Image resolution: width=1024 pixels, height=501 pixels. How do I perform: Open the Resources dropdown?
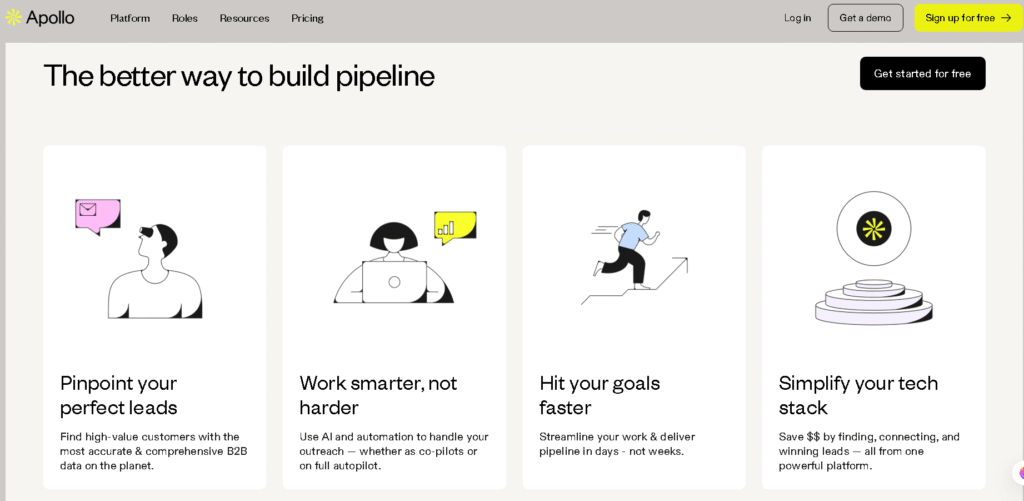point(244,18)
